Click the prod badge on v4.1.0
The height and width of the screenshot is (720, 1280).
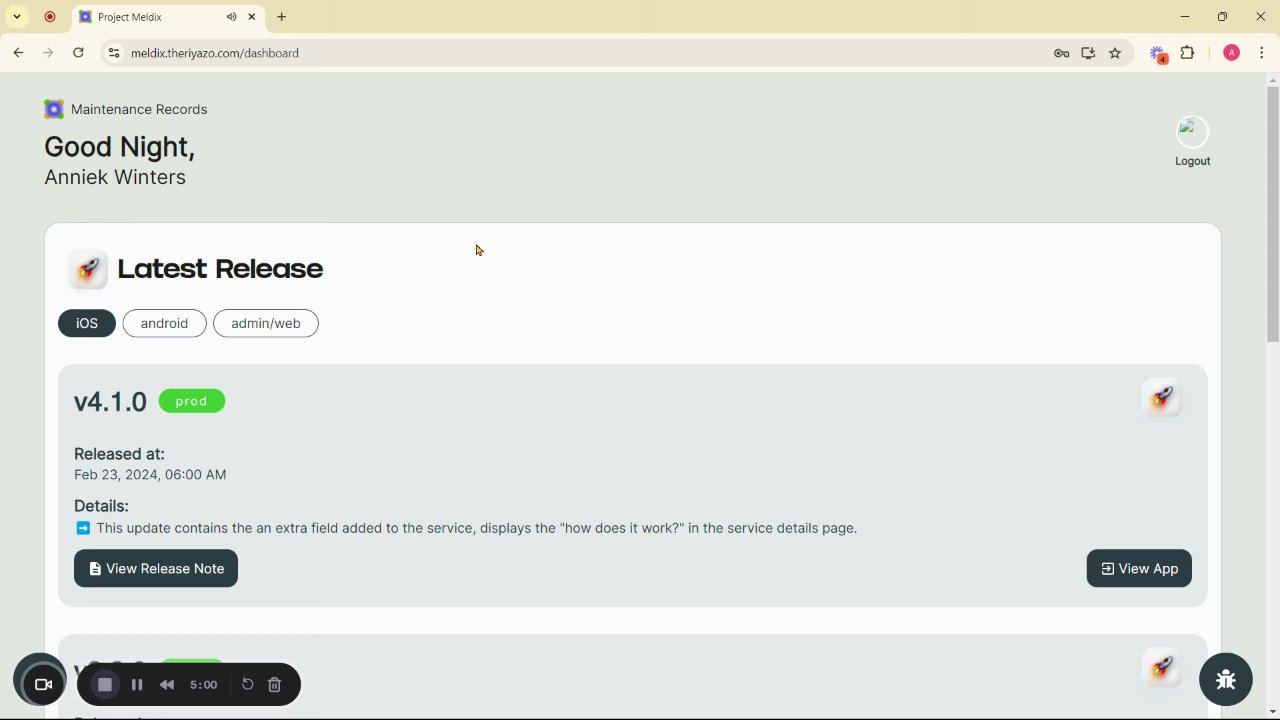point(192,401)
